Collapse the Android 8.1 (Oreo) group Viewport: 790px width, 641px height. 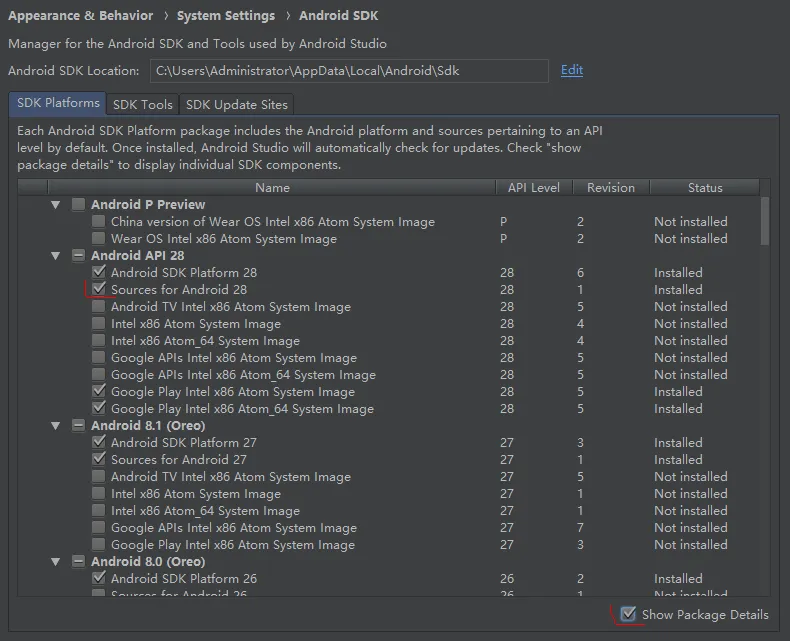pos(56,425)
